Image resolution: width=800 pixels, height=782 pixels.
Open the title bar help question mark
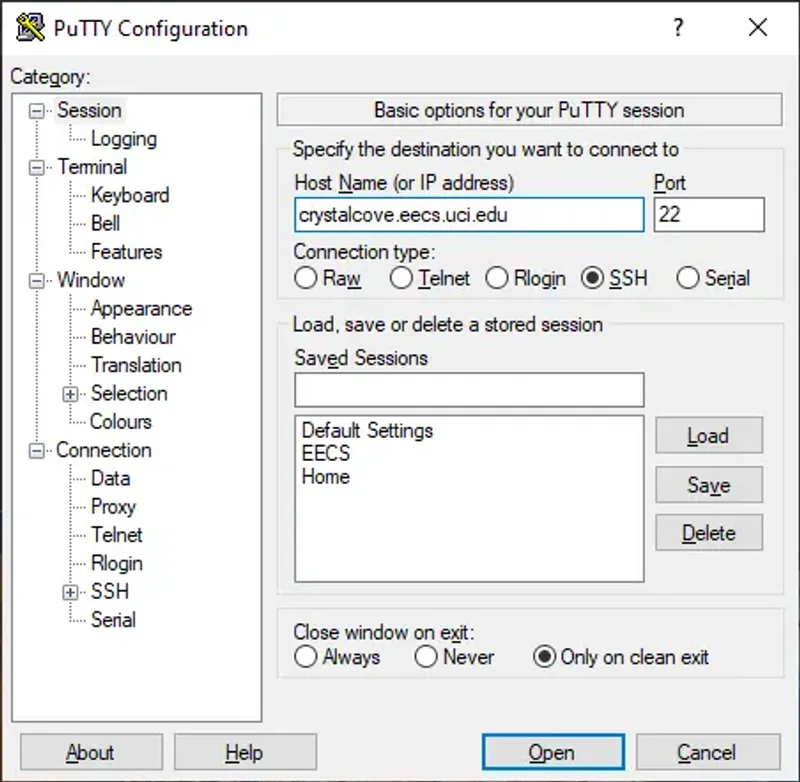click(678, 29)
